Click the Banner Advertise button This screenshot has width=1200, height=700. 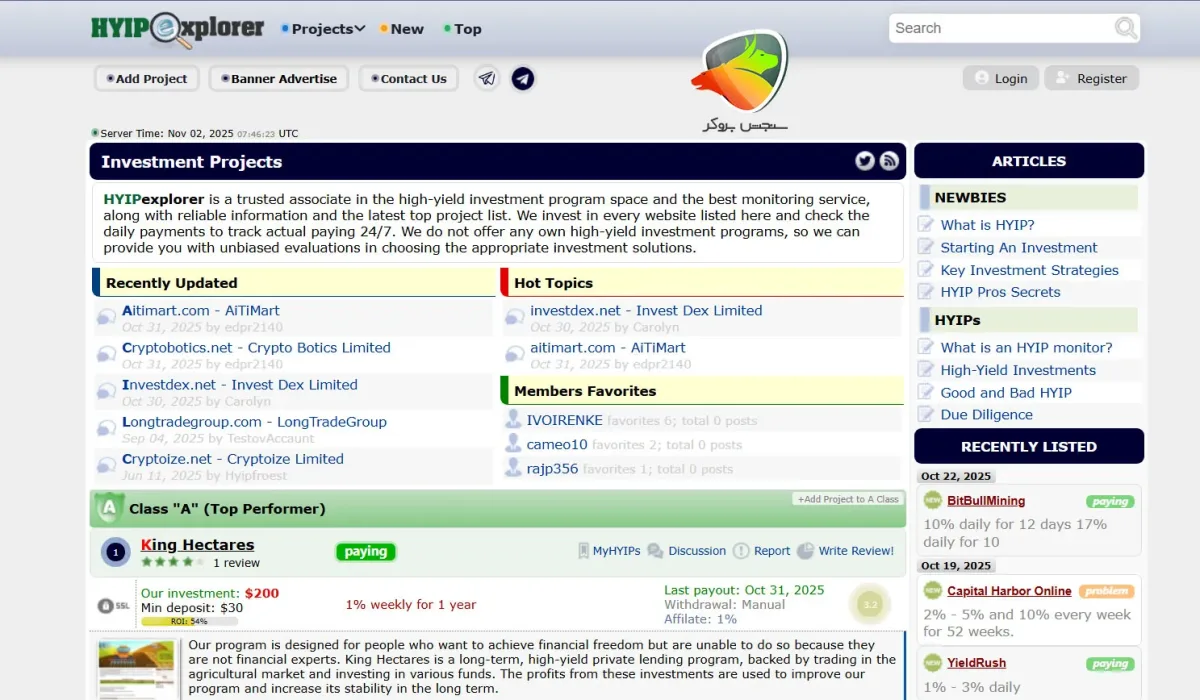pos(279,78)
